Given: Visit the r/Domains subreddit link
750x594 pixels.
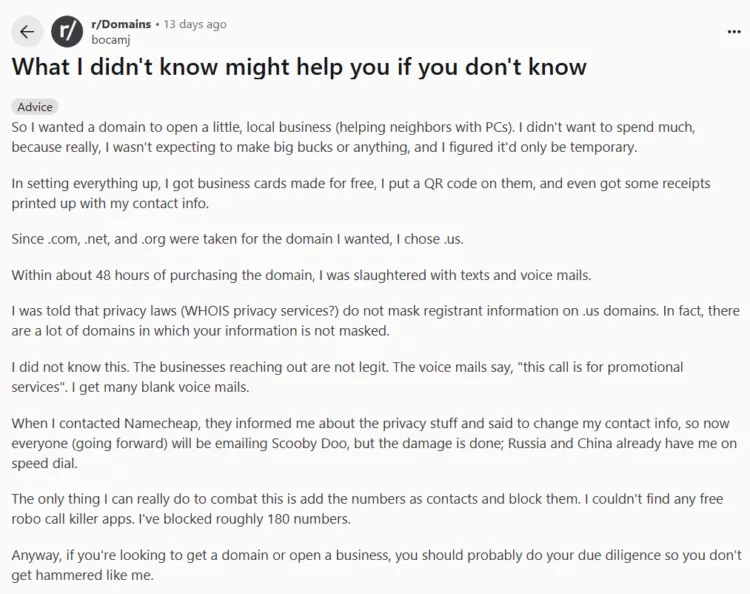Looking at the screenshot, I should click(121, 24).
